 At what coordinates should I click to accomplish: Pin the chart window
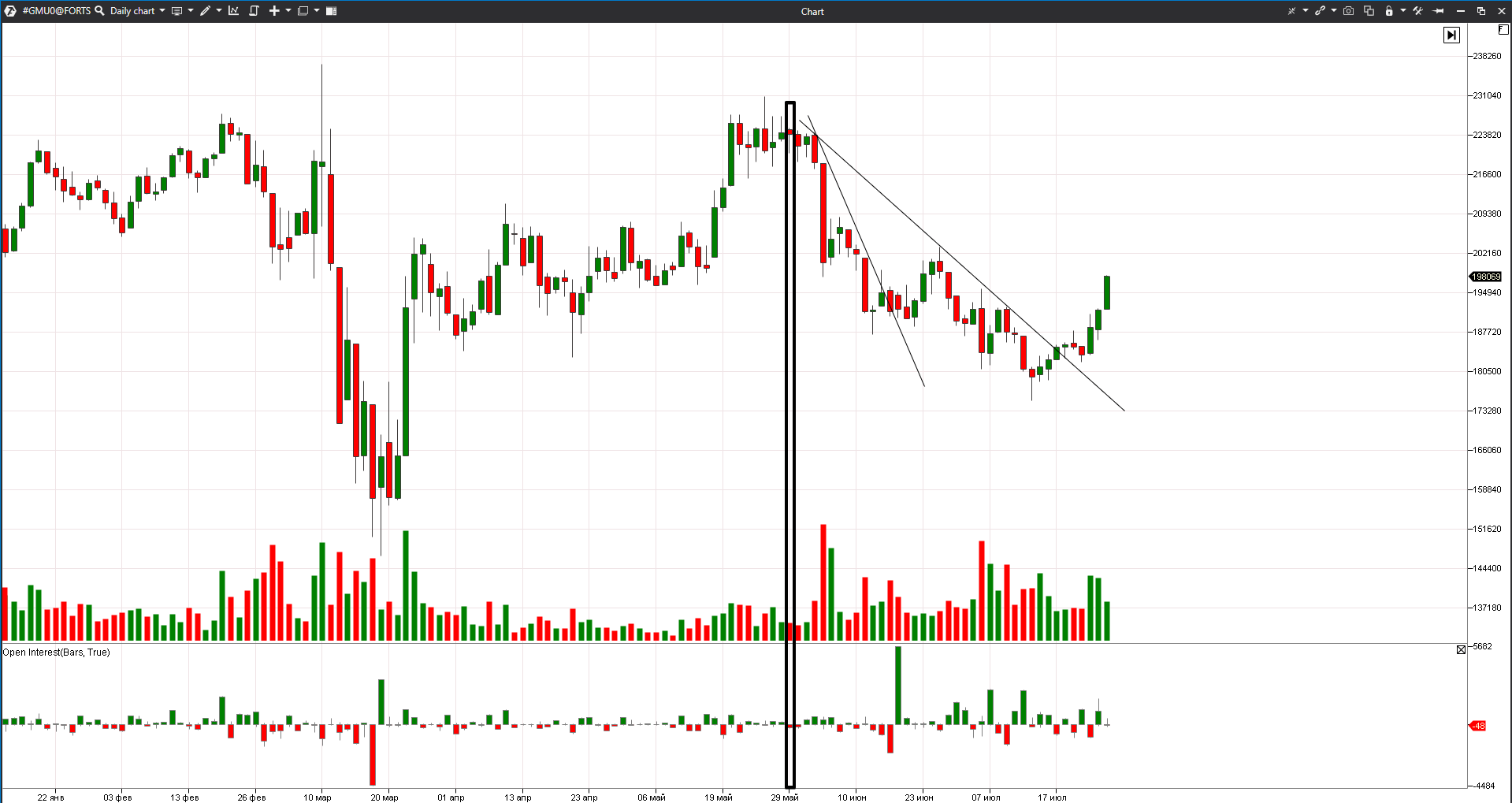click(1439, 11)
